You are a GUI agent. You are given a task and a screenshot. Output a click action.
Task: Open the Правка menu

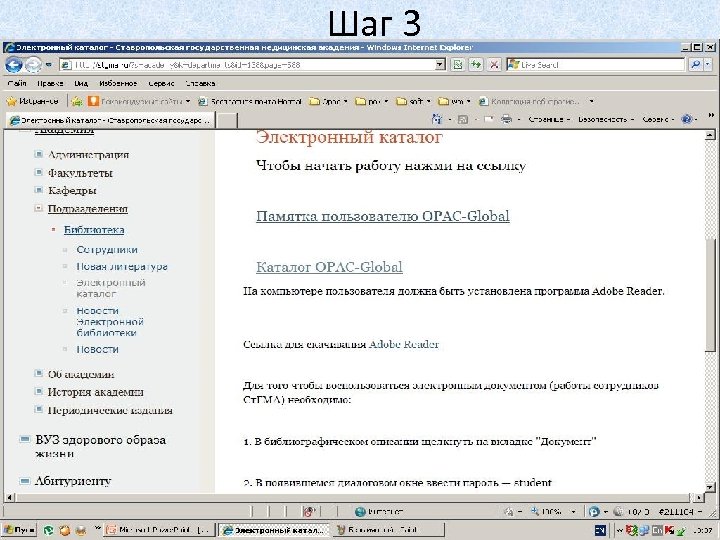click(x=50, y=84)
